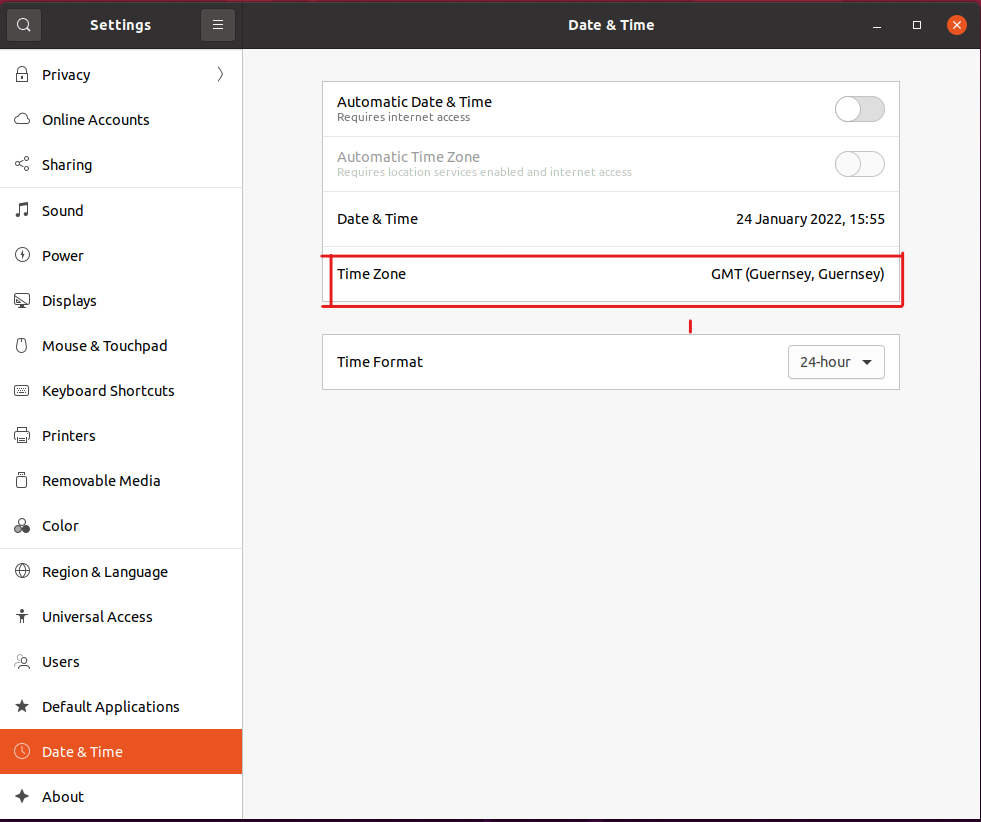981x822 pixels.
Task: Click the Online Accounts cloud icon
Action: point(22,120)
